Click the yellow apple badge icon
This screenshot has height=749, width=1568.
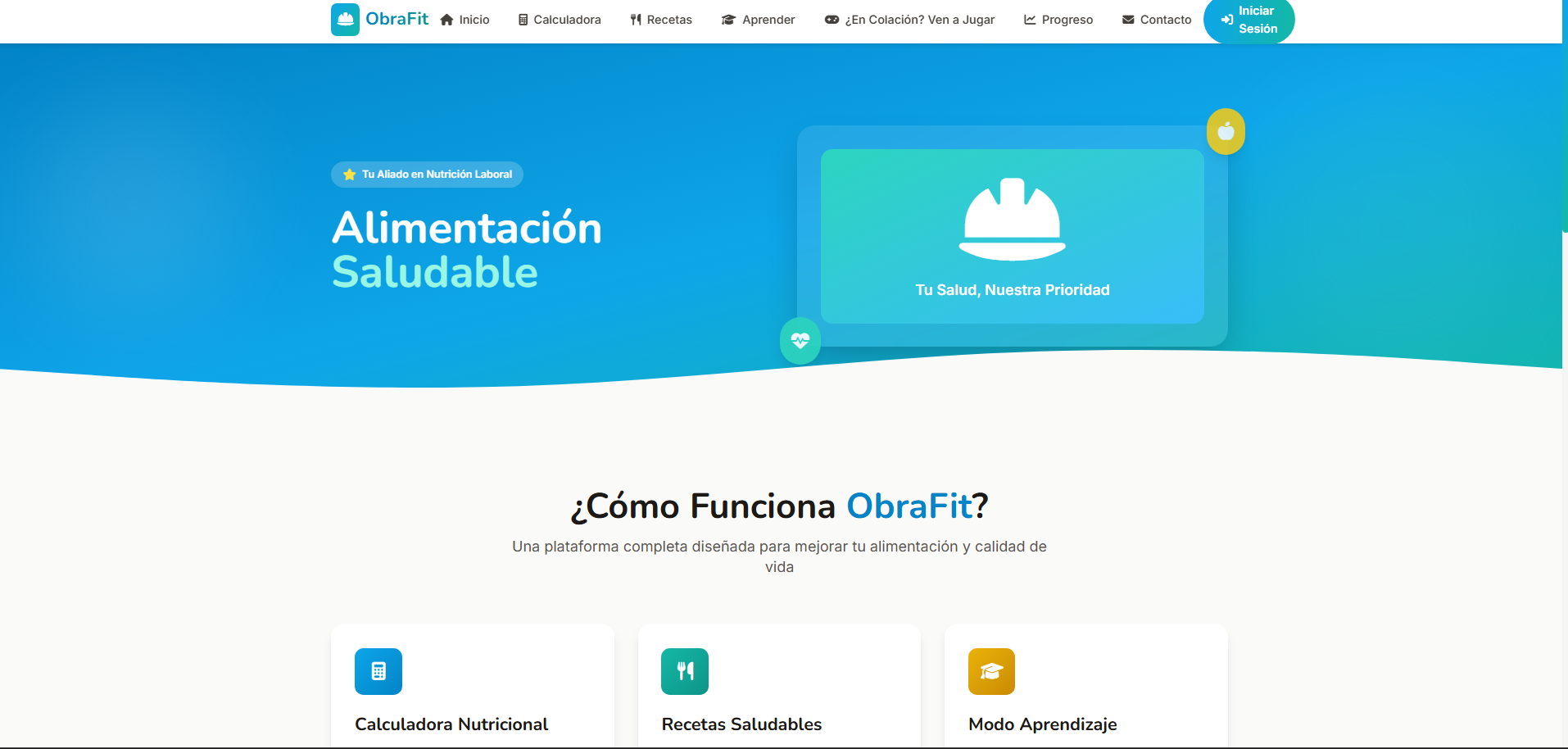(x=1226, y=131)
